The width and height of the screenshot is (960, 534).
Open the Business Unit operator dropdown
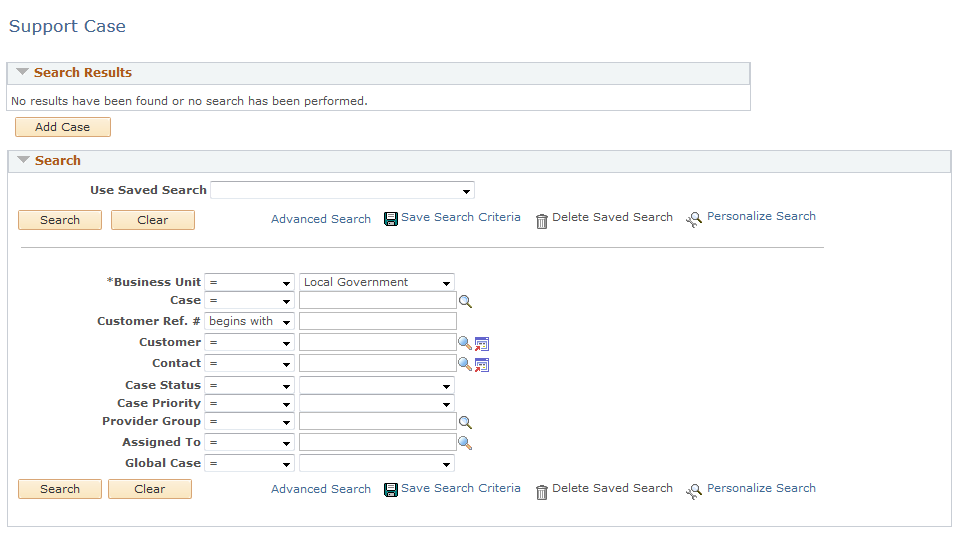coord(249,282)
